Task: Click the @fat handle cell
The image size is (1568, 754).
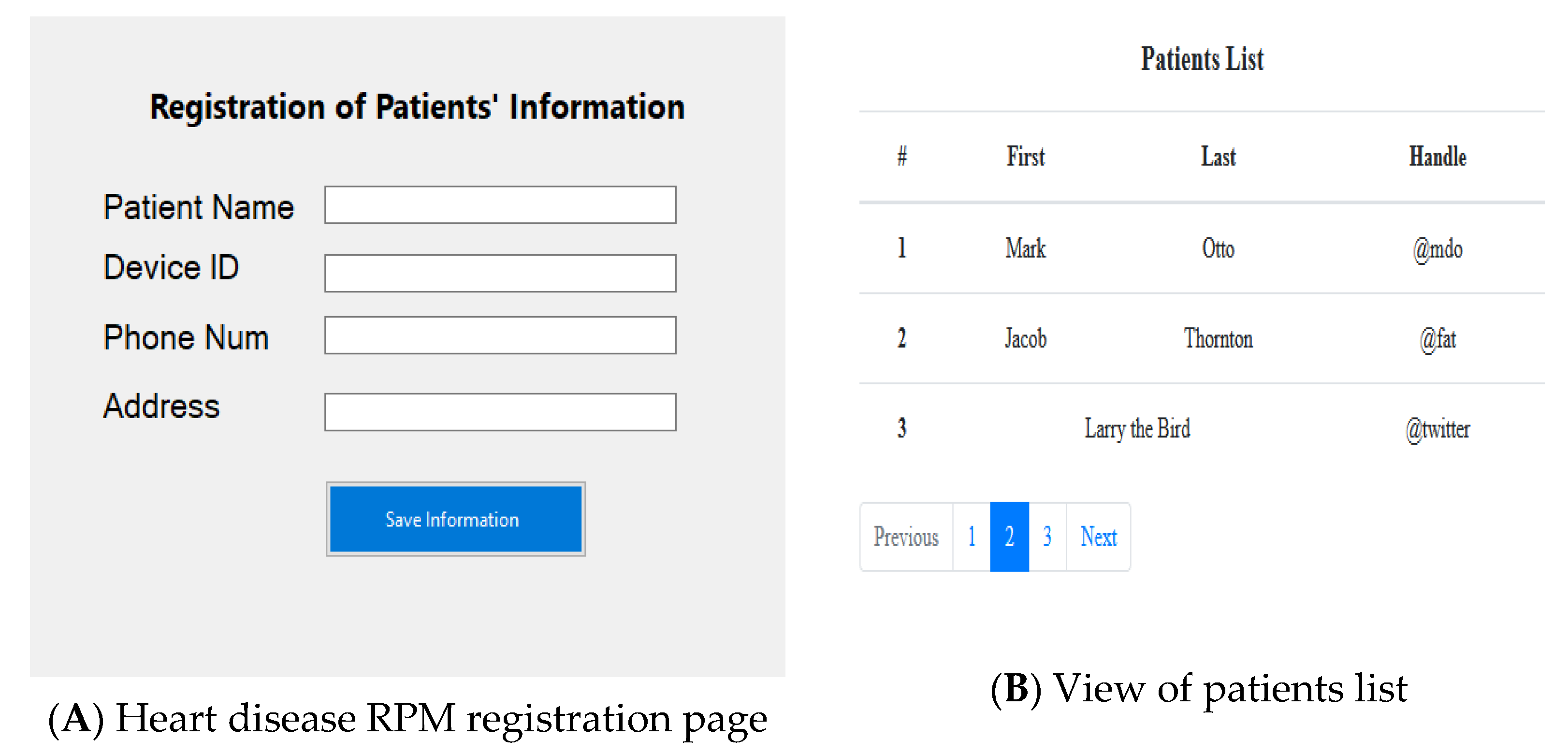Action: (1438, 339)
